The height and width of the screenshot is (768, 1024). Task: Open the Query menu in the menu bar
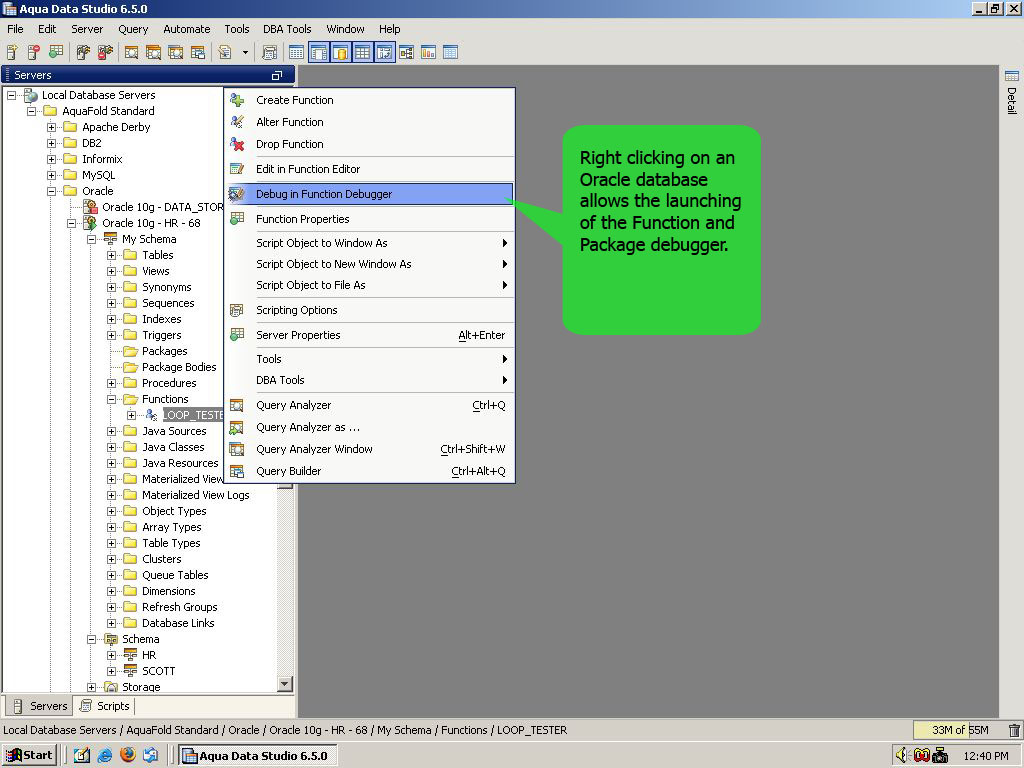(x=133, y=29)
